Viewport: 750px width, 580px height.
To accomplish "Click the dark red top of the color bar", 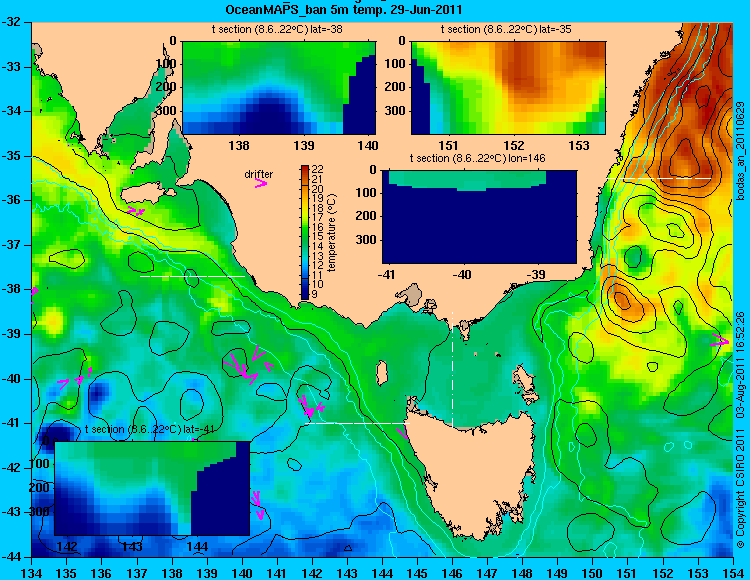I will 305,169.
